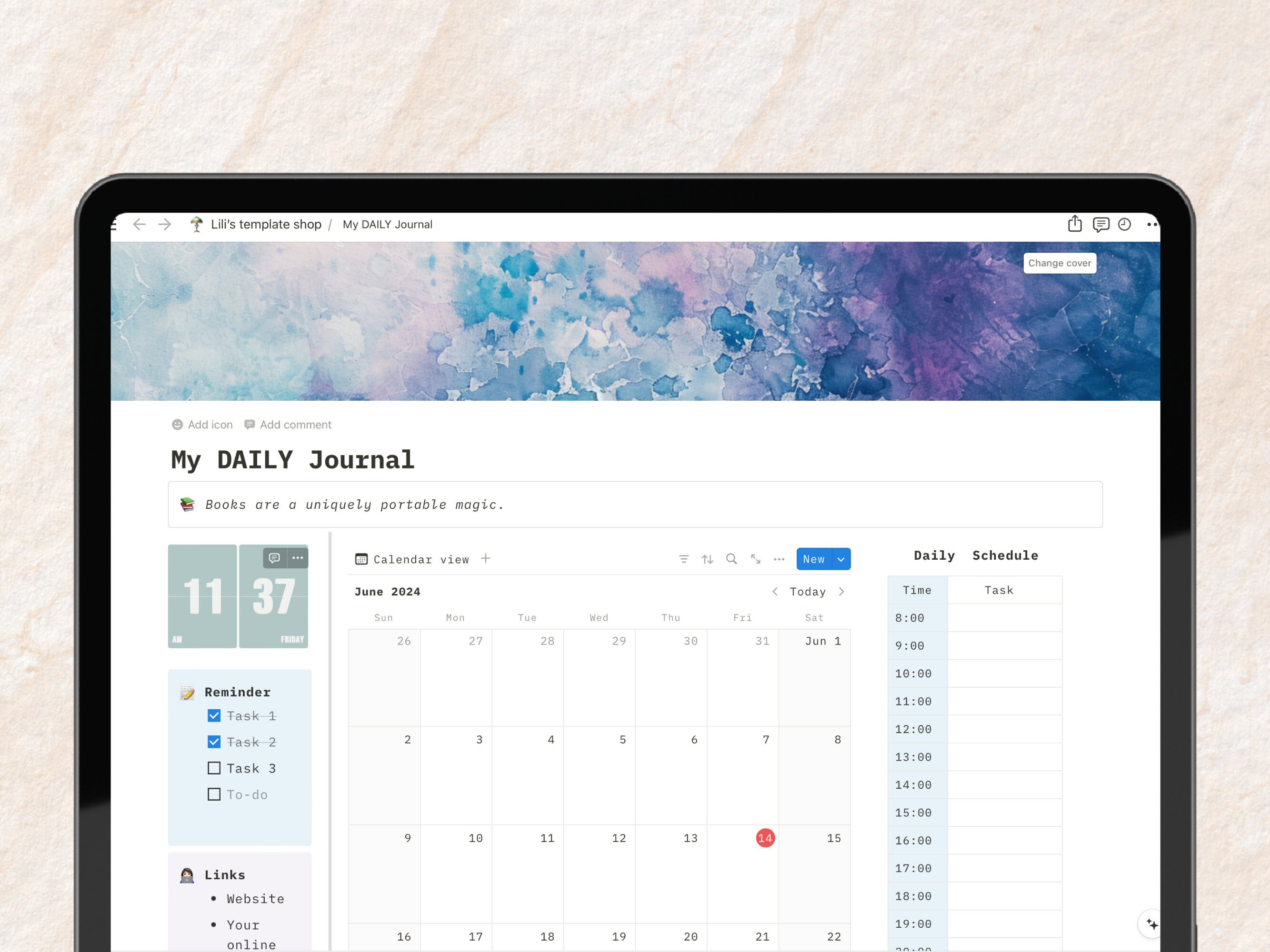Click Jun 1 calendar cell
Screen dimensions: 1270x952
(x=815, y=678)
